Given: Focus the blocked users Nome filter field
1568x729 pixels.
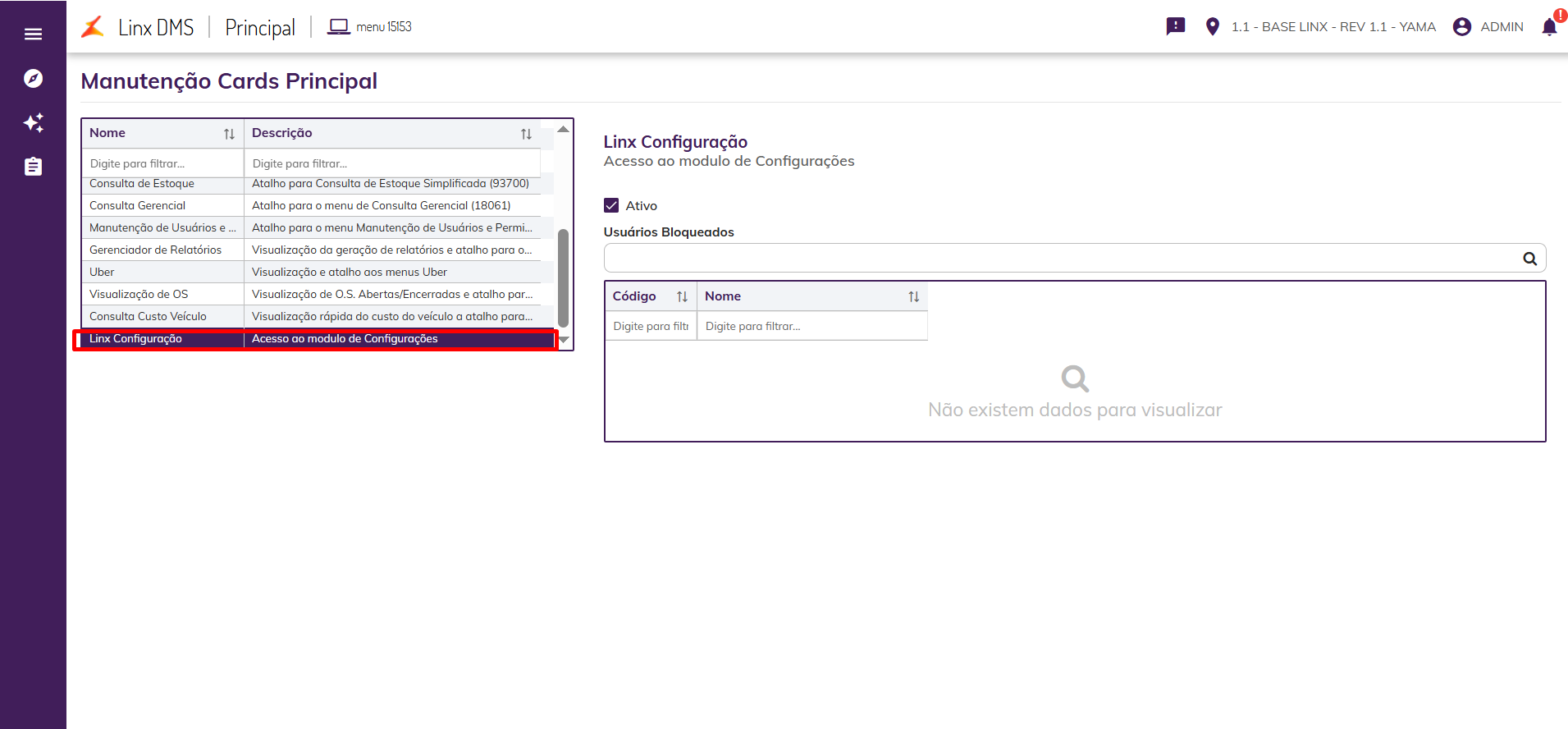Looking at the screenshot, I should coord(812,326).
